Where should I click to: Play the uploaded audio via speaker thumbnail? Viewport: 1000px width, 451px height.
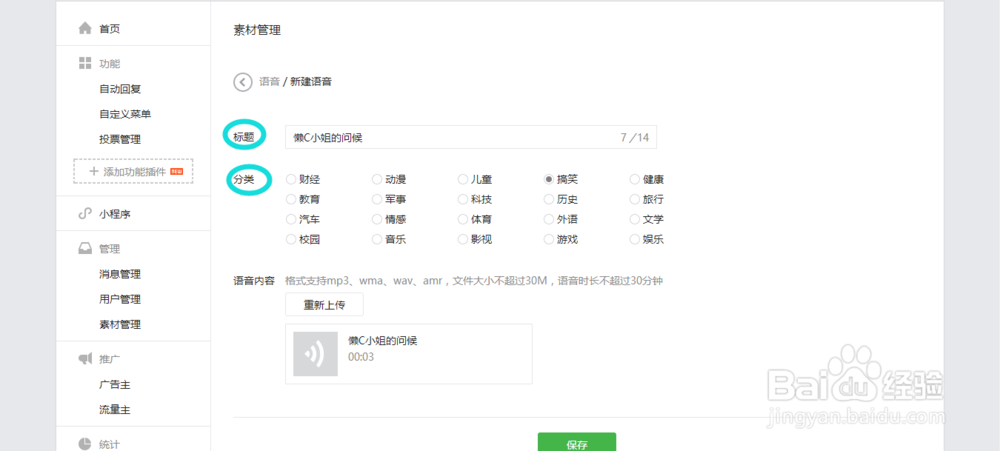[x=315, y=353]
